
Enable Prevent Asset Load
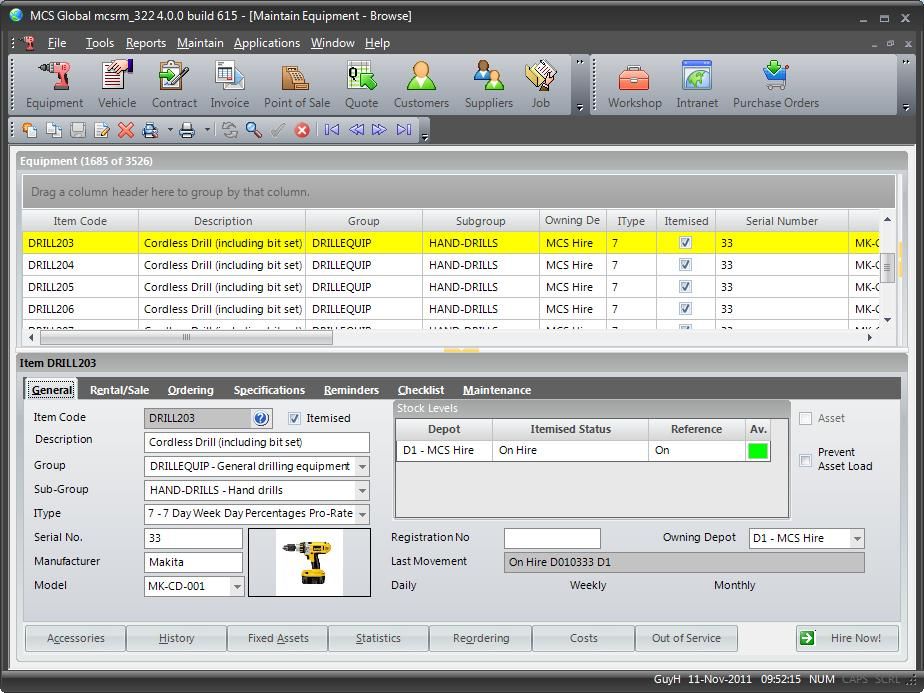click(x=804, y=460)
